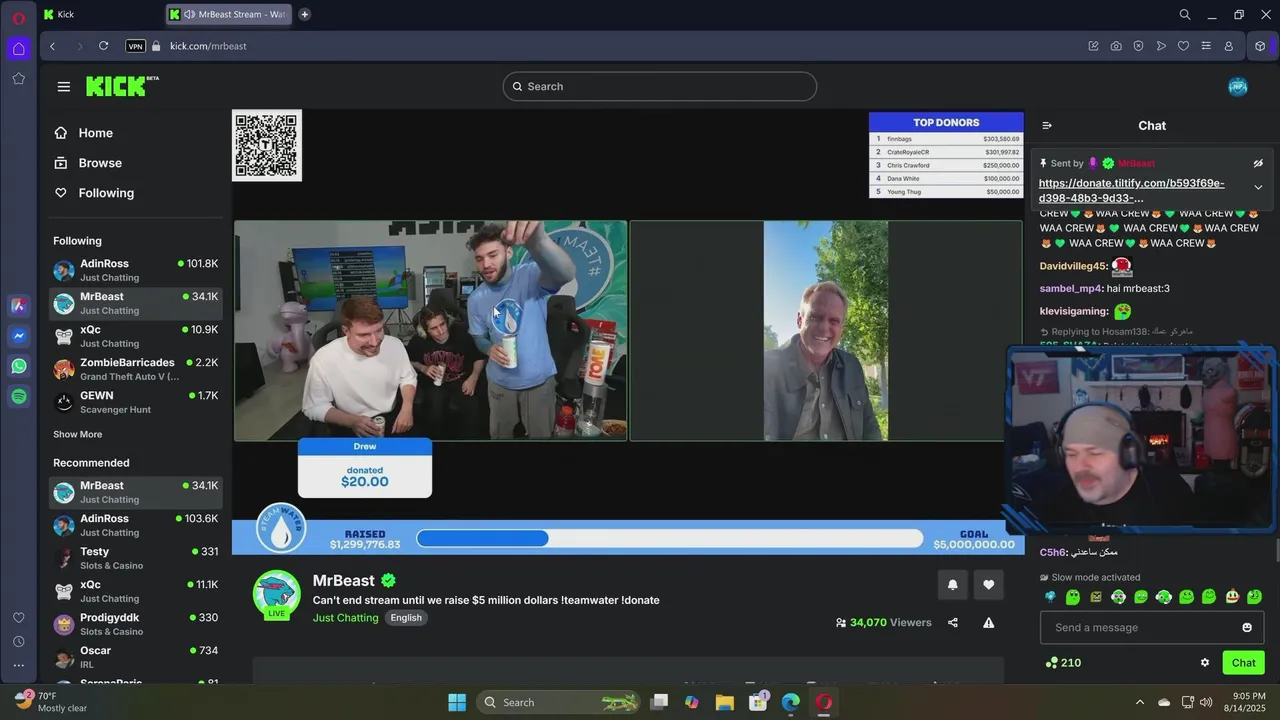The width and height of the screenshot is (1280, 720).
Task: Open the user profile avatar menu
Action: (x=1238, y=87)
